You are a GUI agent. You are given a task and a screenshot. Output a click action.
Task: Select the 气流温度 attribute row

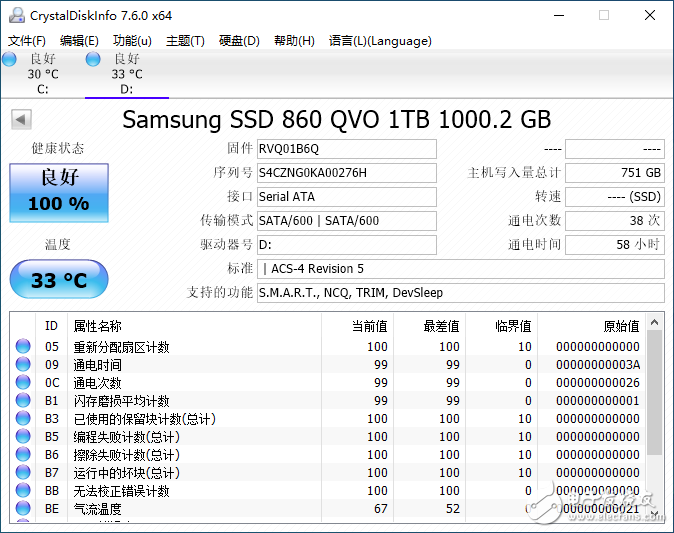click(328, 508)
